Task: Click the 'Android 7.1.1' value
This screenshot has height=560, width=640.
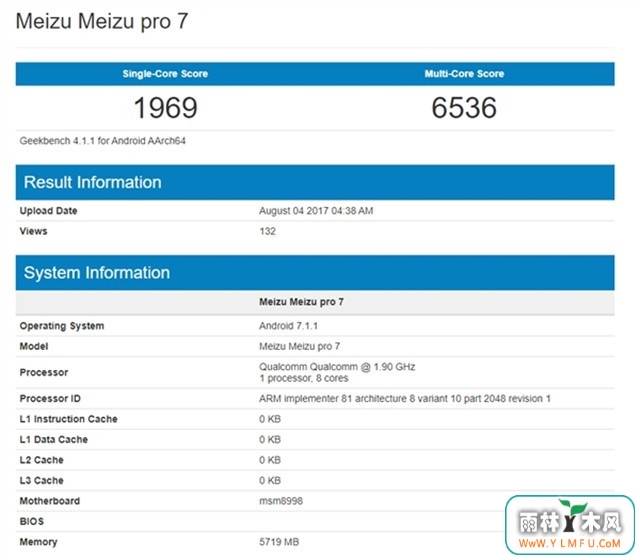Action: click(x=288, y=326)
